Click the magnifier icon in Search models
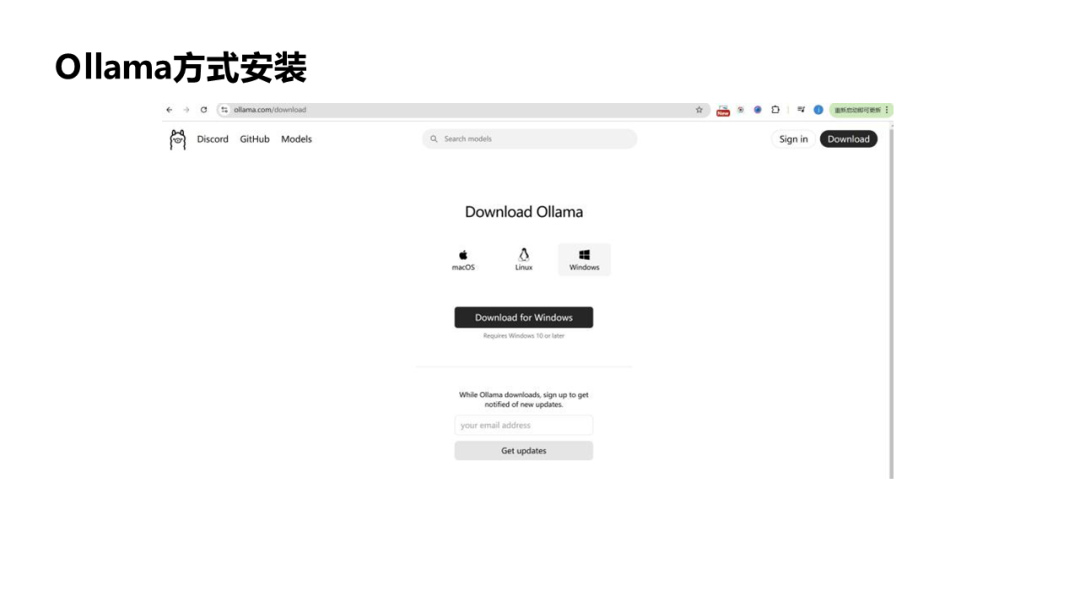This screenshot has height=608, width=1080. click(434, 139)
